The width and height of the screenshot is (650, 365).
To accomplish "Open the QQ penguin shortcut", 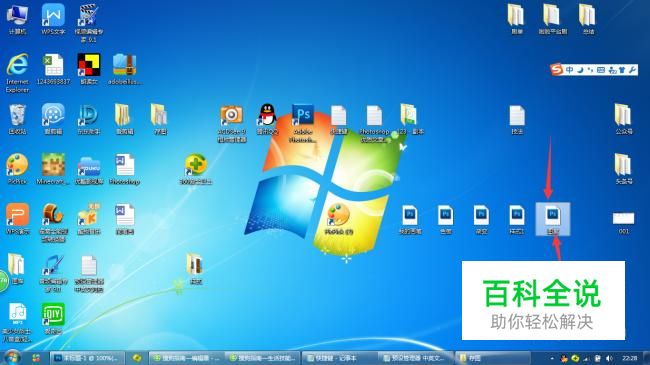I will (267, 119).
